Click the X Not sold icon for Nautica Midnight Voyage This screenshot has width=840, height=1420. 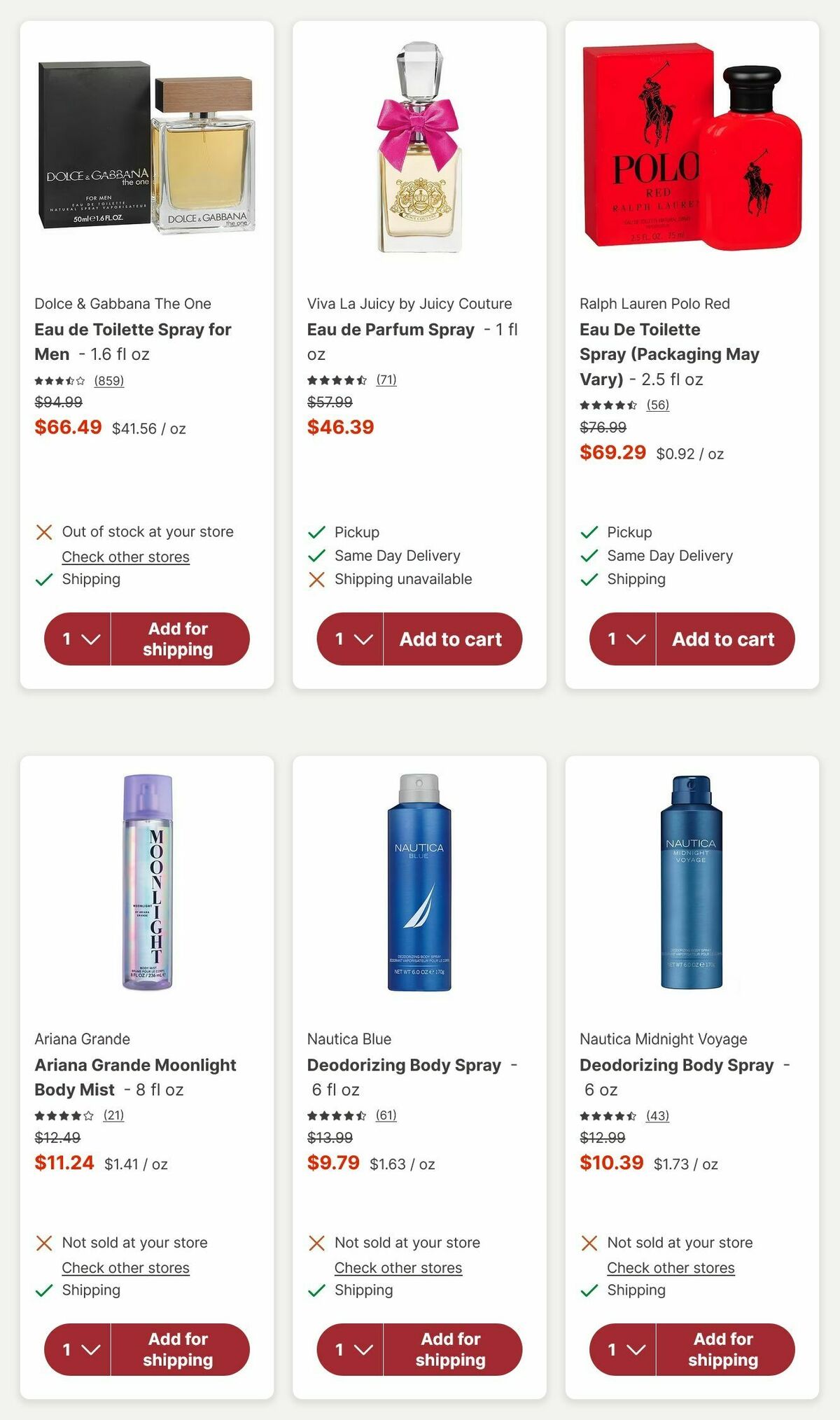[589, 1243]
